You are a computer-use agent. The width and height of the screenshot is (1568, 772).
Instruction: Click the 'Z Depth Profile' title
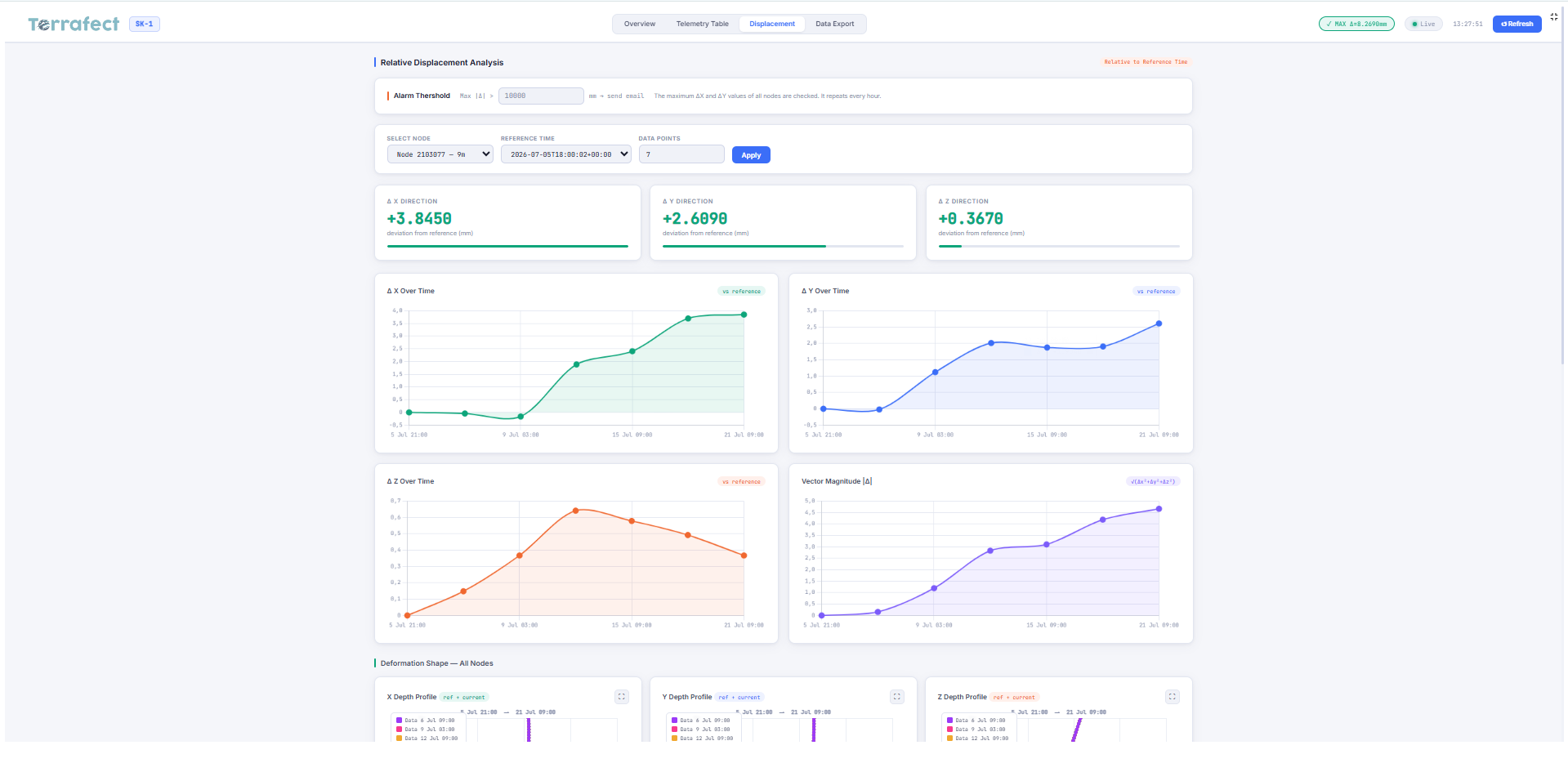[x=963, y=697]
